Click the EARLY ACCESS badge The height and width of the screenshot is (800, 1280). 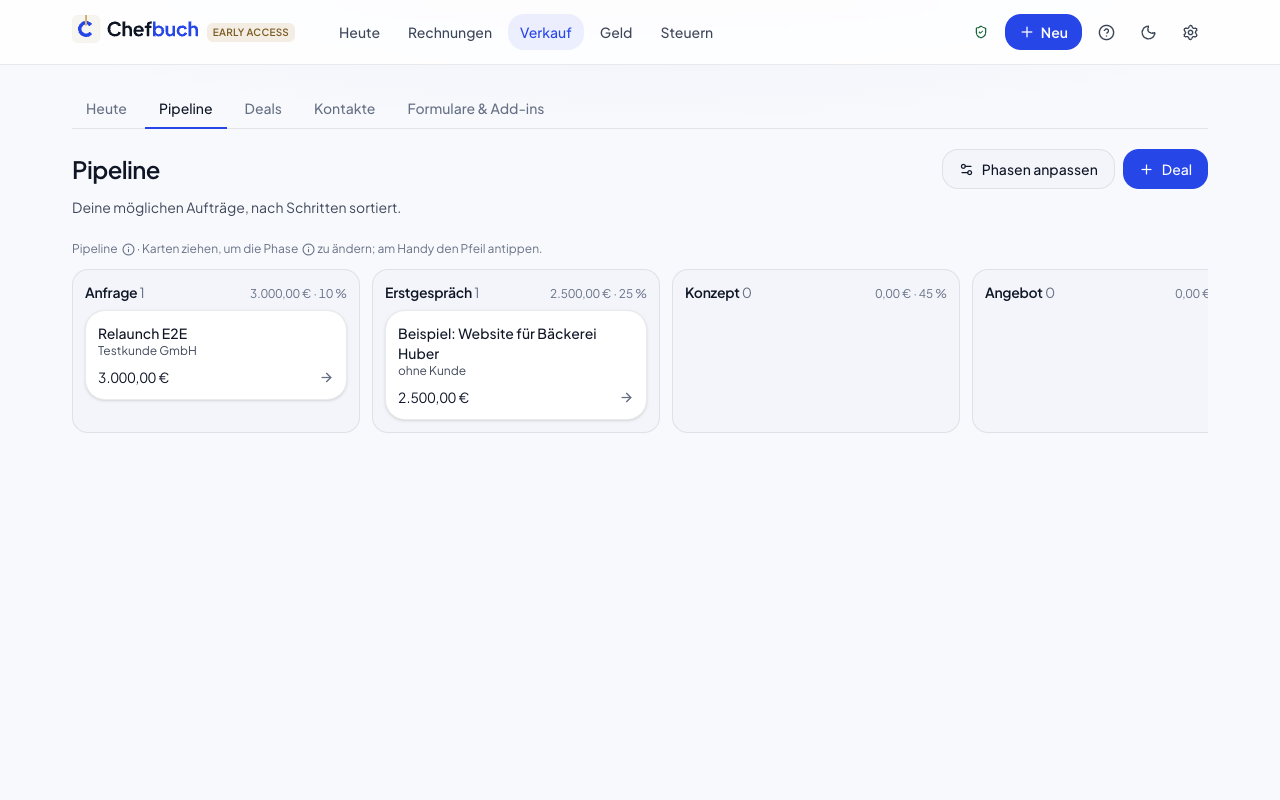251,32
